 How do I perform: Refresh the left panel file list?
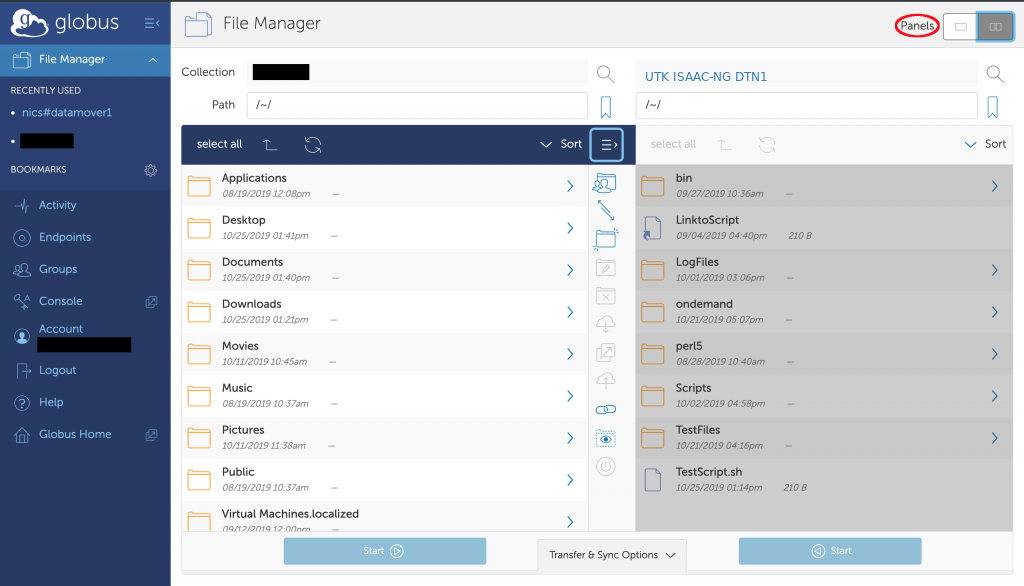313,144
